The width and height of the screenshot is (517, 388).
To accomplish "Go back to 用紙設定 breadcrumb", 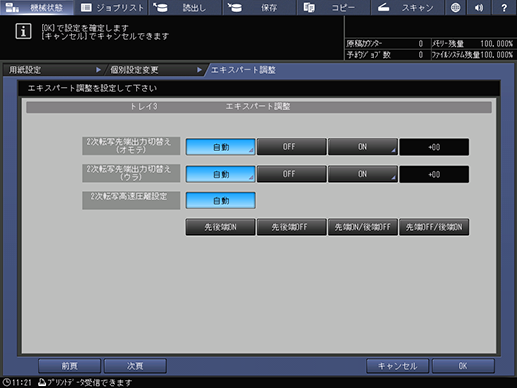I will (53, 70).
